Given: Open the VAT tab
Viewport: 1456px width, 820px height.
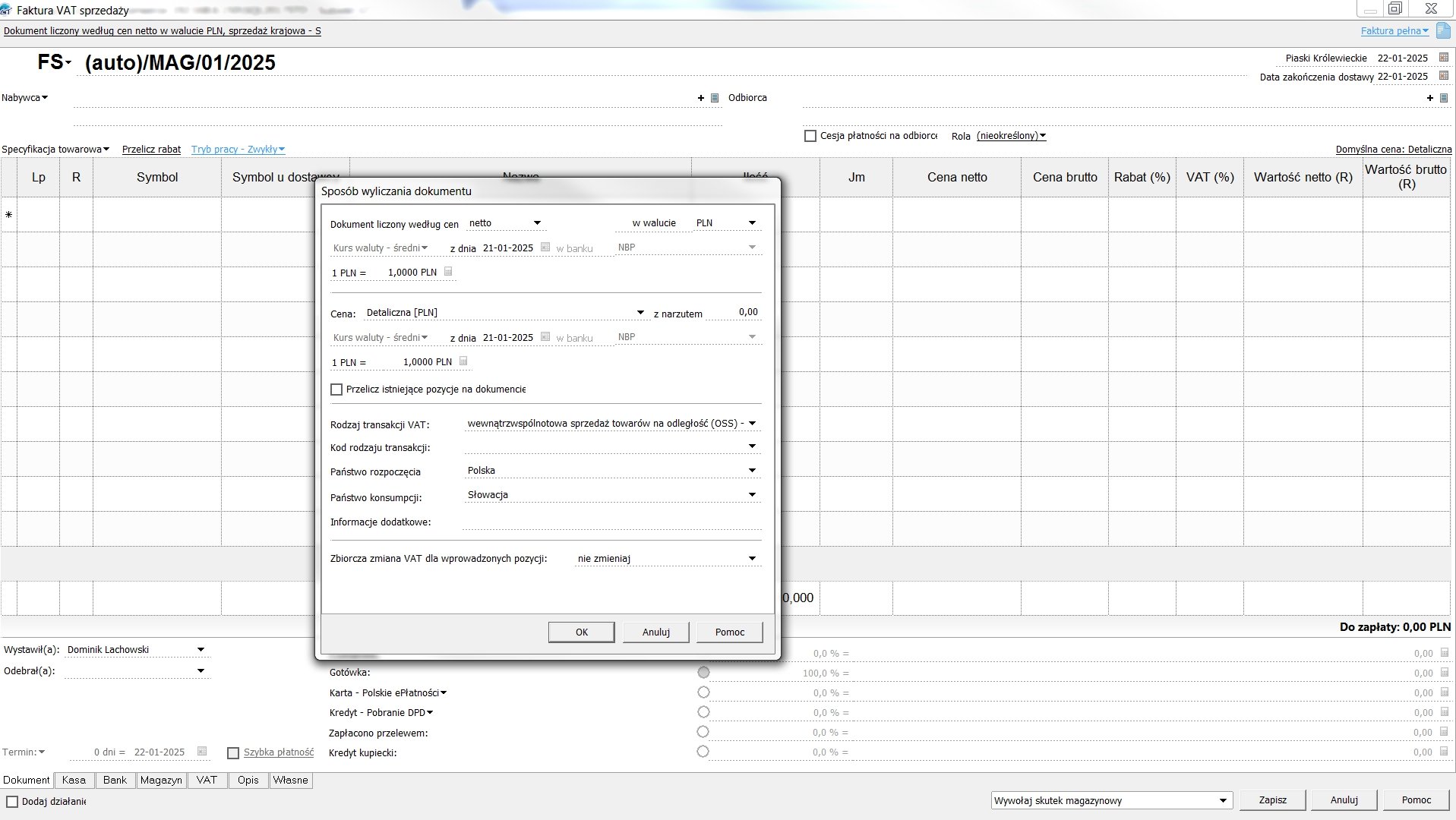Looking at the screenshot, I should tap(207, 780).
